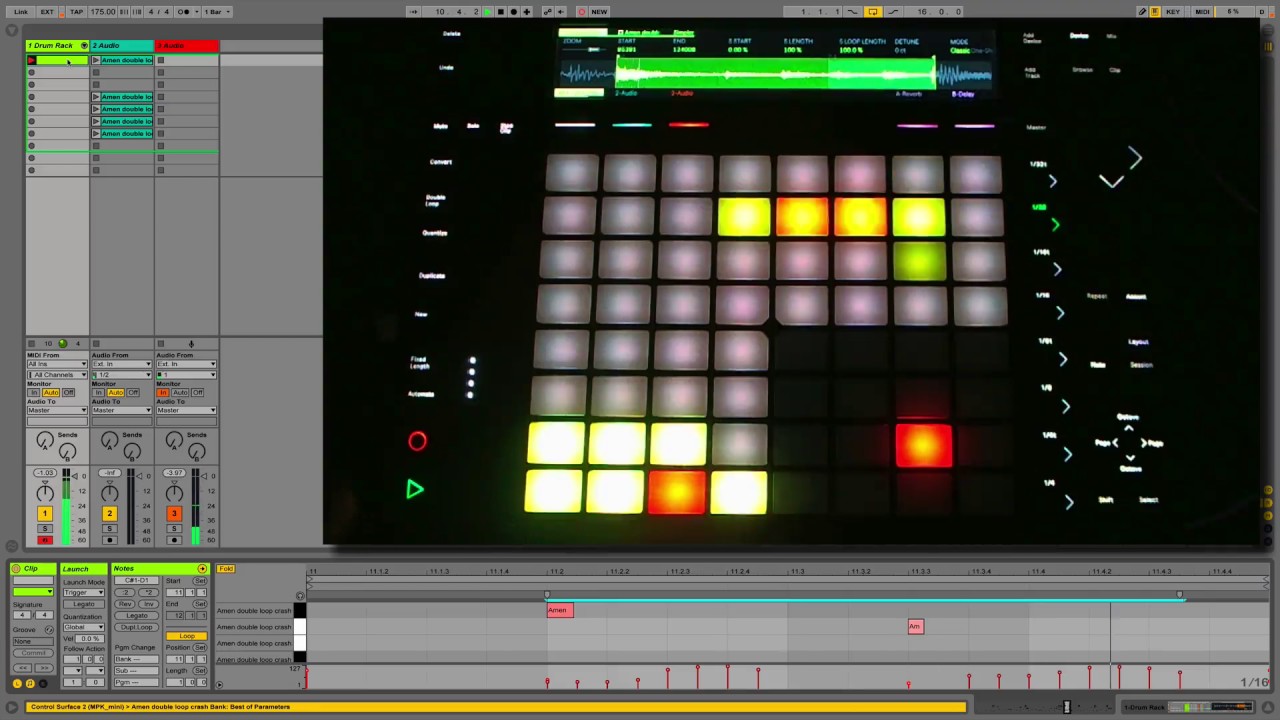
Task: Click the Link button
Action: pos(21,12)
